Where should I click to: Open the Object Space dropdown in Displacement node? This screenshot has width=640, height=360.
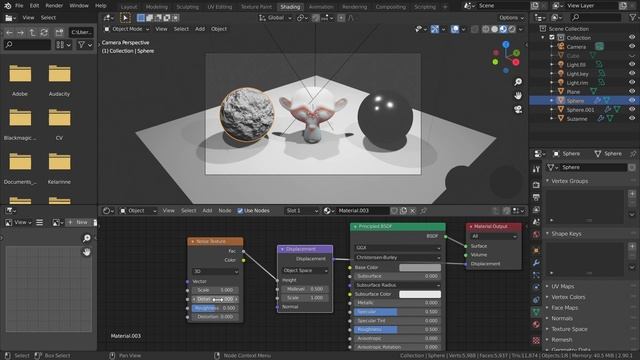point(305,271)
